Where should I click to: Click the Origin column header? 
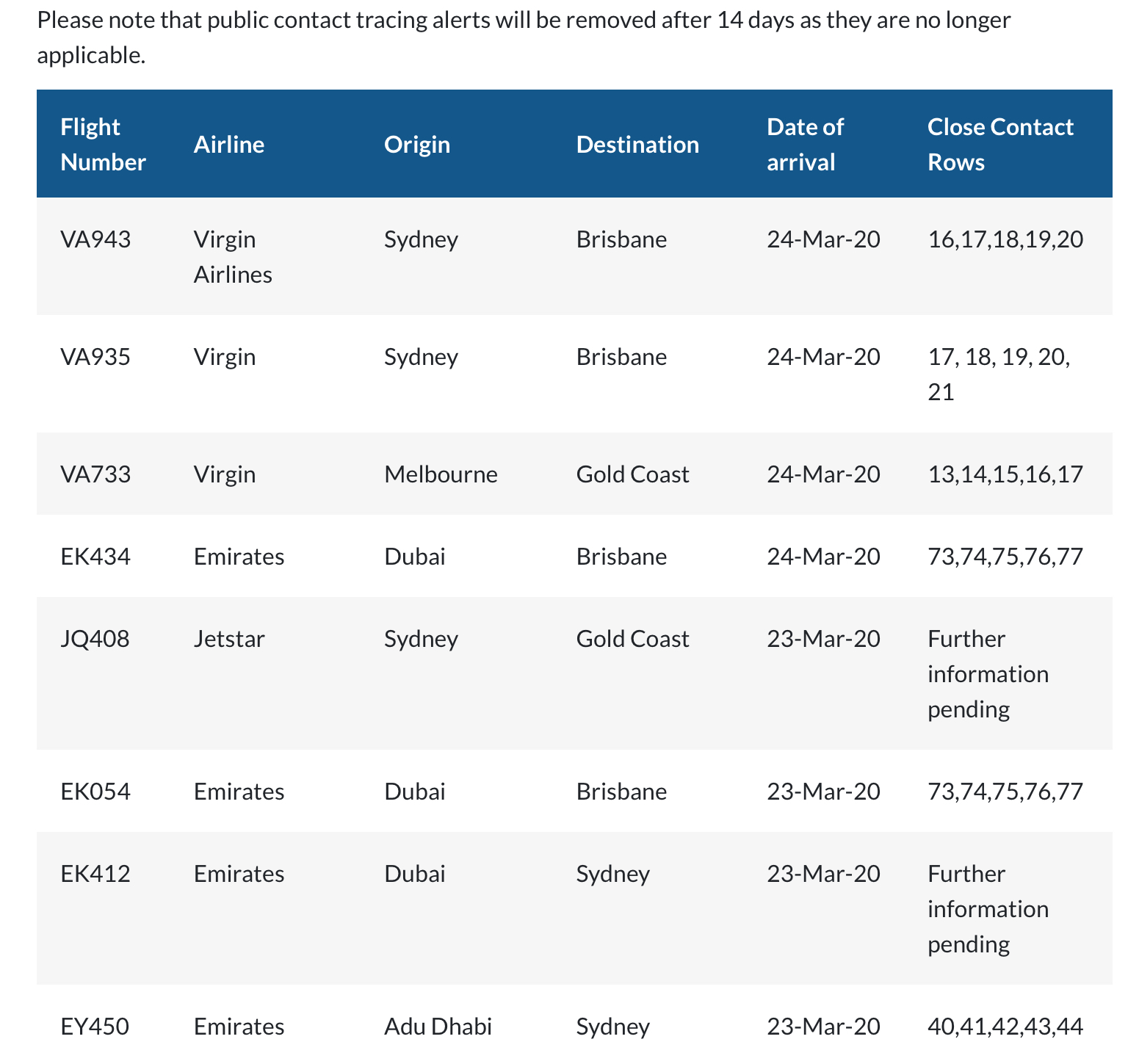click(x=417, y=145)
